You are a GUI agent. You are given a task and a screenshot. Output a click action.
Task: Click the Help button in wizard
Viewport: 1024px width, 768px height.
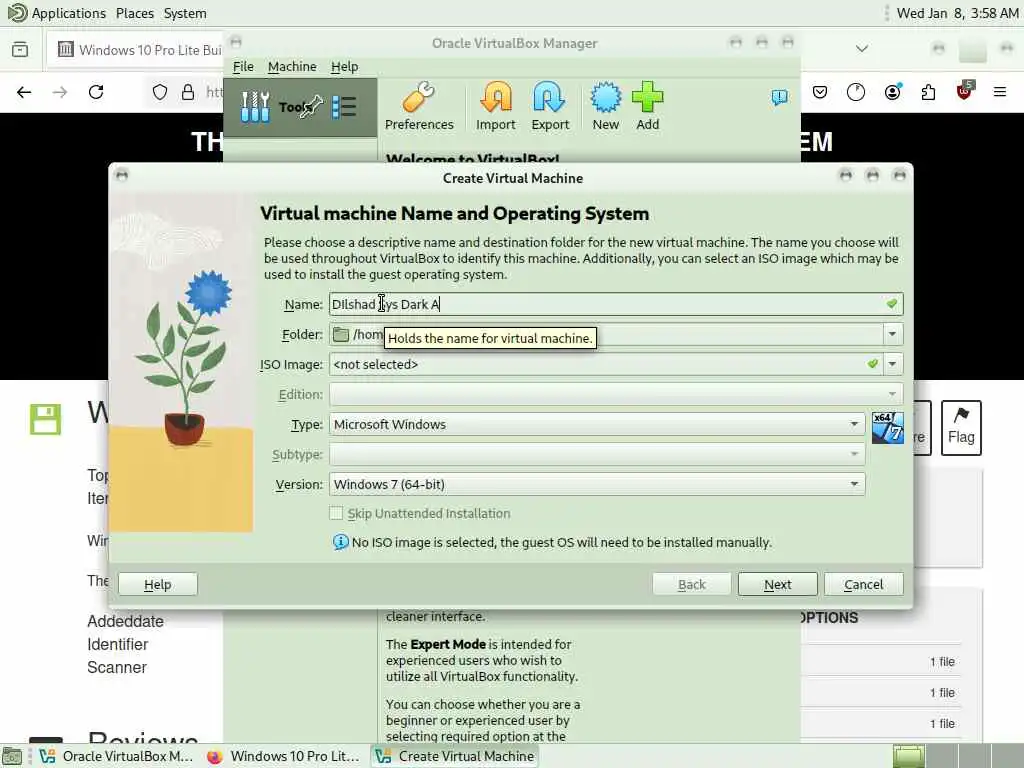pyautogui.click(x=157, y=584)
